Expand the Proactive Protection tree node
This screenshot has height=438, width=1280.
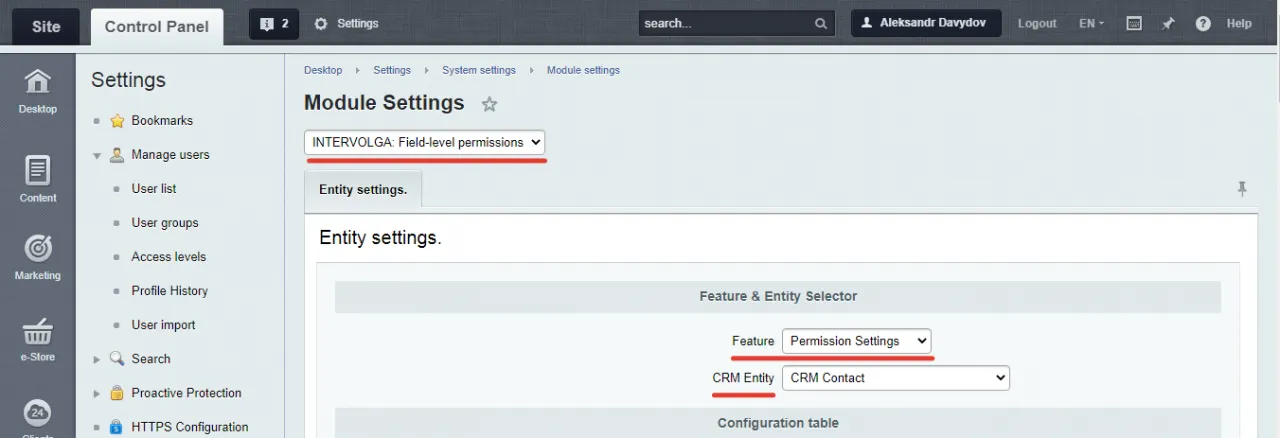tap(97, 393)
